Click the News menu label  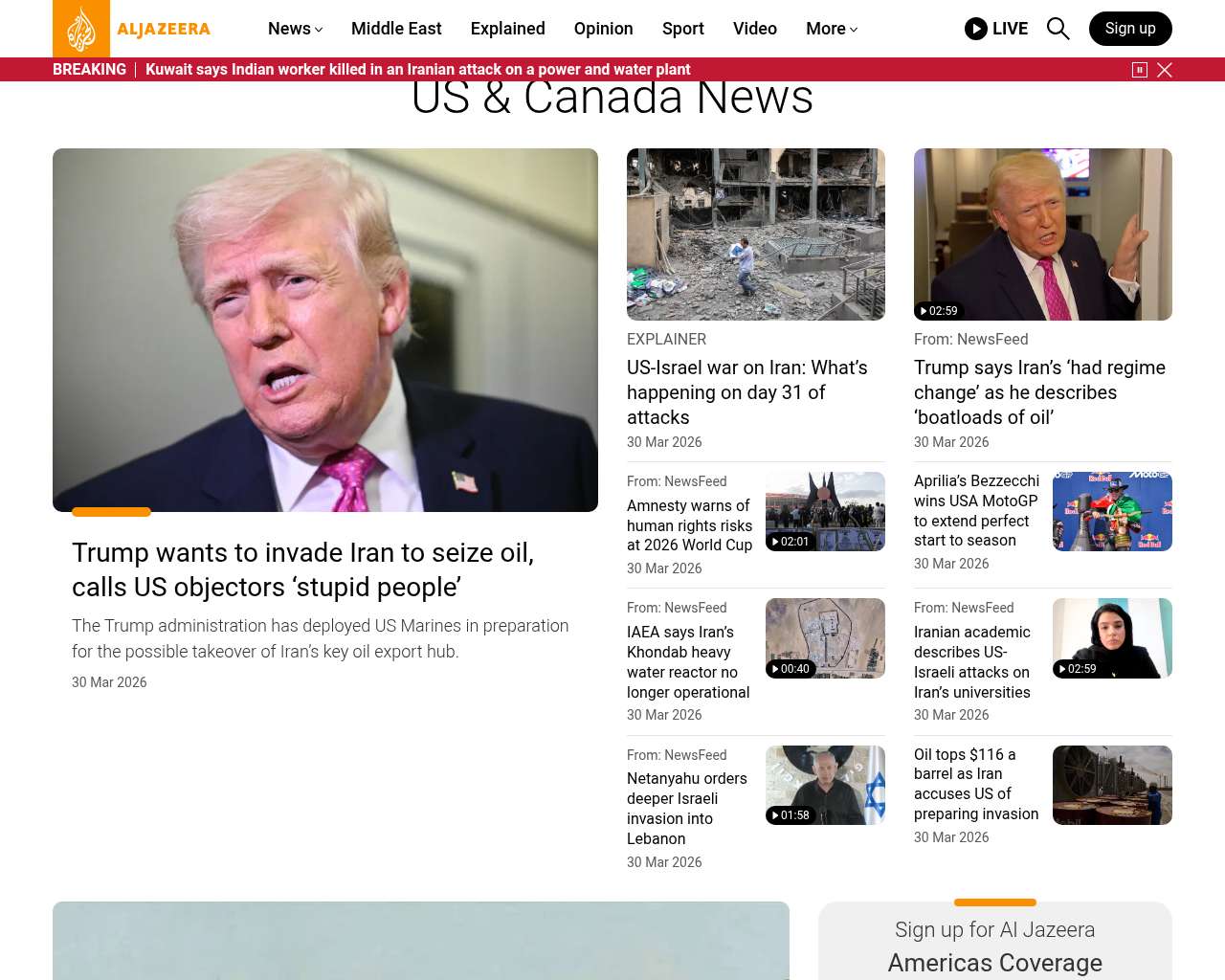tap(289, 29)
